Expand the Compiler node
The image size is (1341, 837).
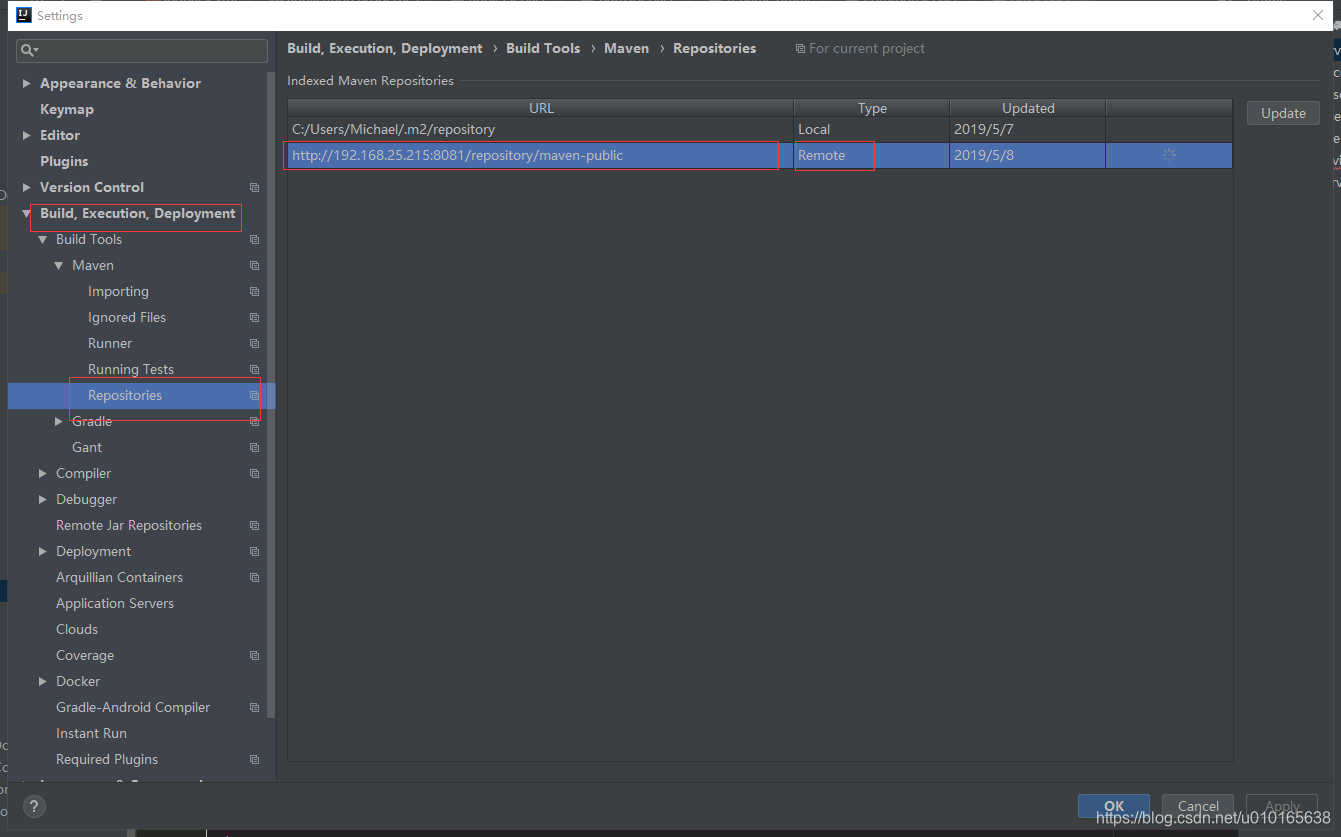[42, 473]
